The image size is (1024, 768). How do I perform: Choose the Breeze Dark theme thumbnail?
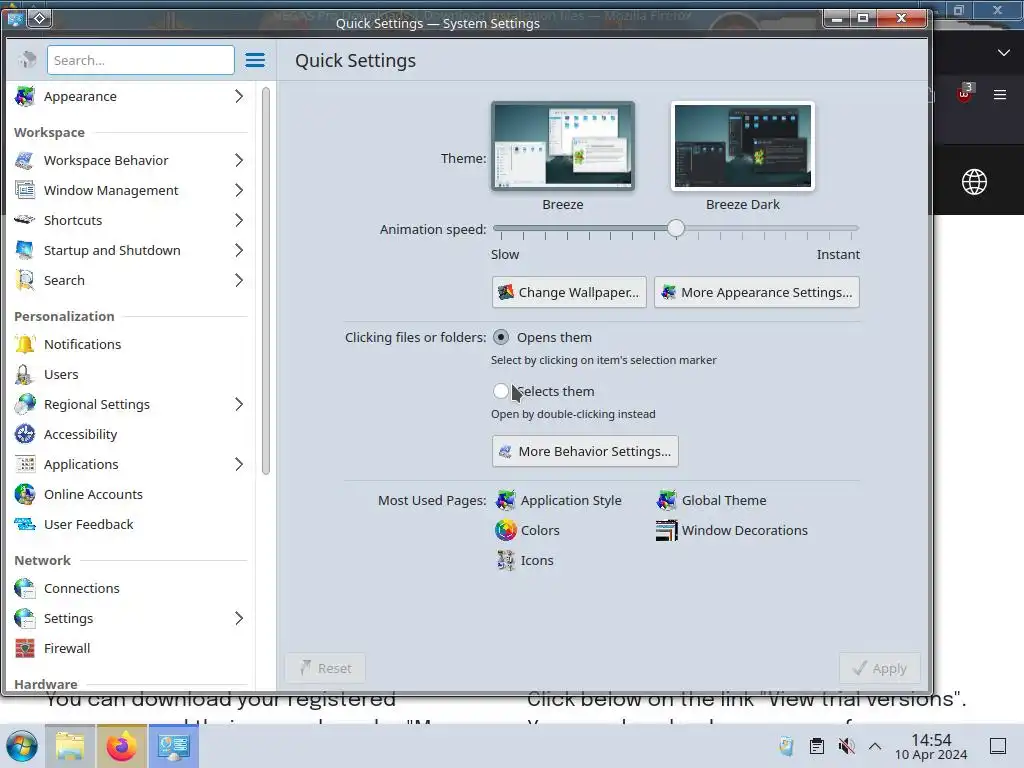(743, 146)
